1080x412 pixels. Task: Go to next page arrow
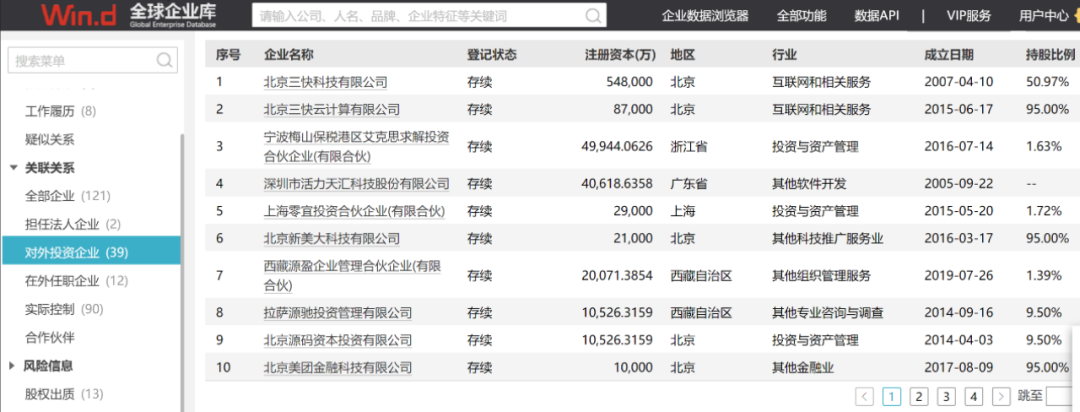pos(999,396)
